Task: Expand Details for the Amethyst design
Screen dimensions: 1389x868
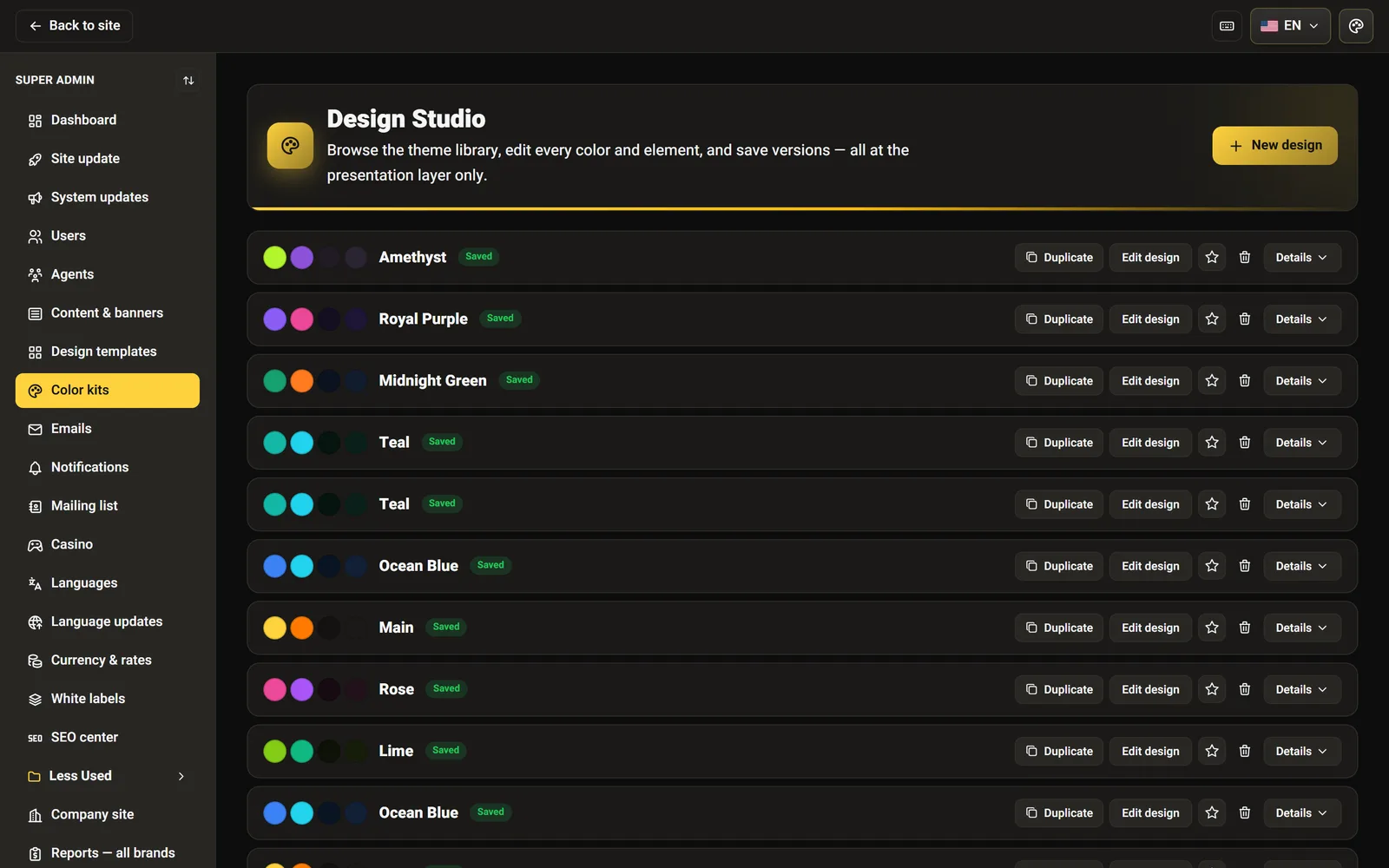Action: [x=1301, y=258]
